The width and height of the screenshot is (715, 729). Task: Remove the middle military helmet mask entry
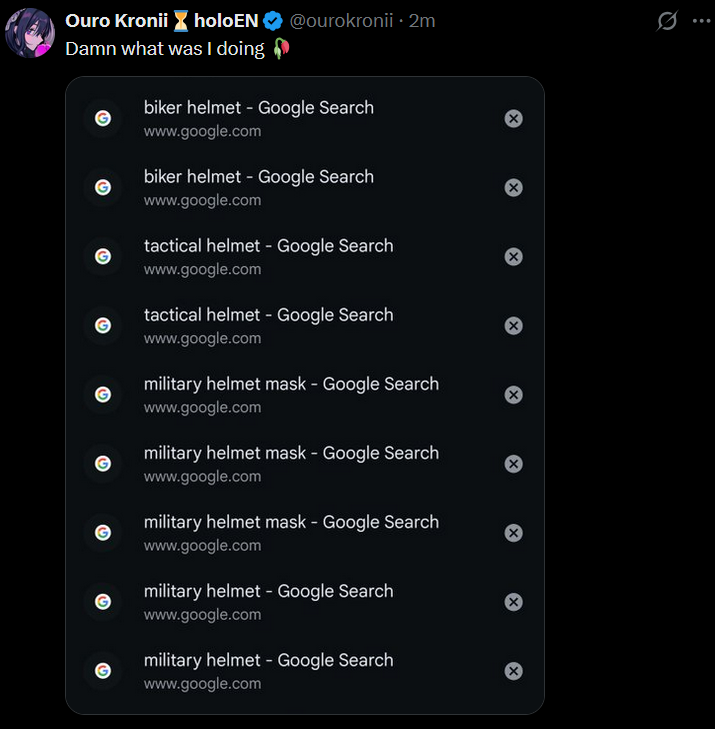tap(513, 464)
